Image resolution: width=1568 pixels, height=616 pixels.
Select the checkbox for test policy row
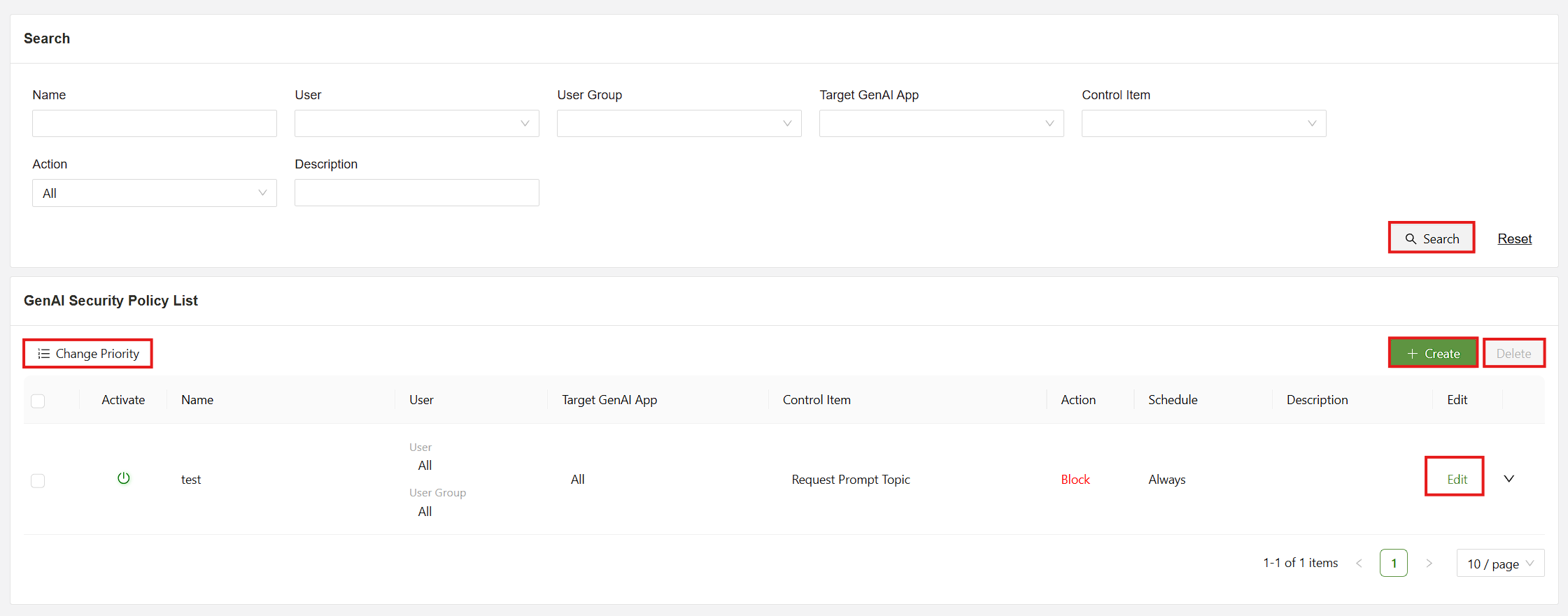tap(38, 480)
